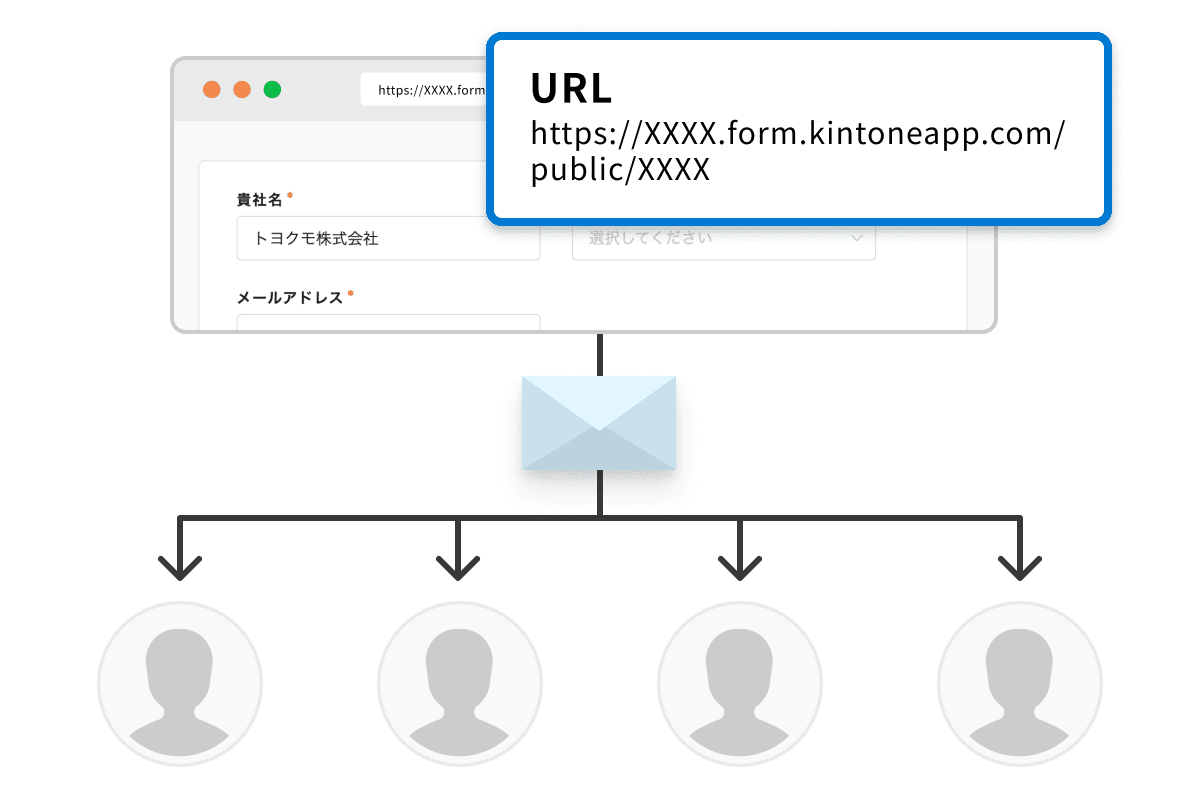The image size is (1200, 800).
Task: Click the dropdown chevron arrow
Action: point(856,237)
